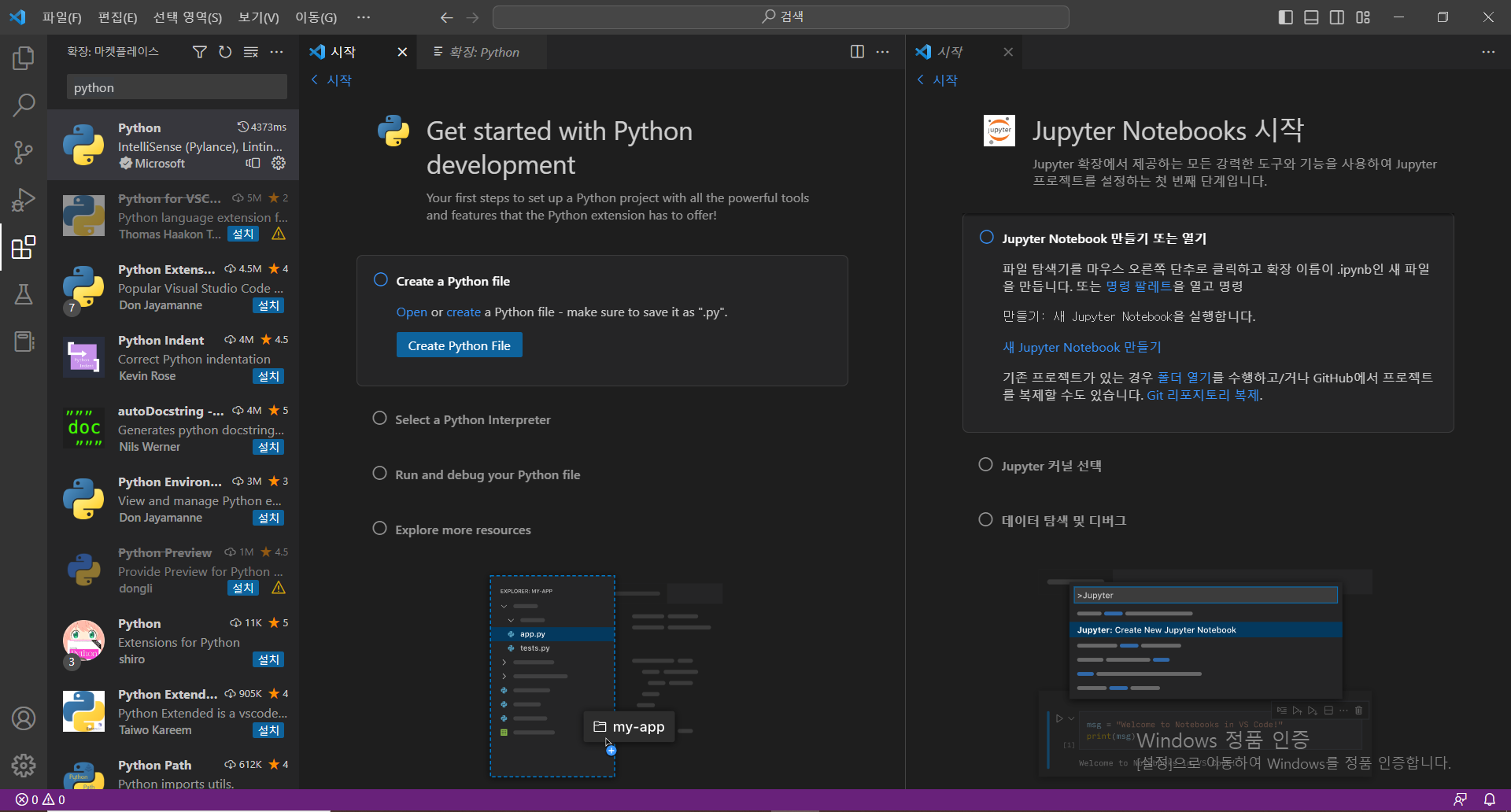Click the feedback icon in status bar

pos(1460,799)
